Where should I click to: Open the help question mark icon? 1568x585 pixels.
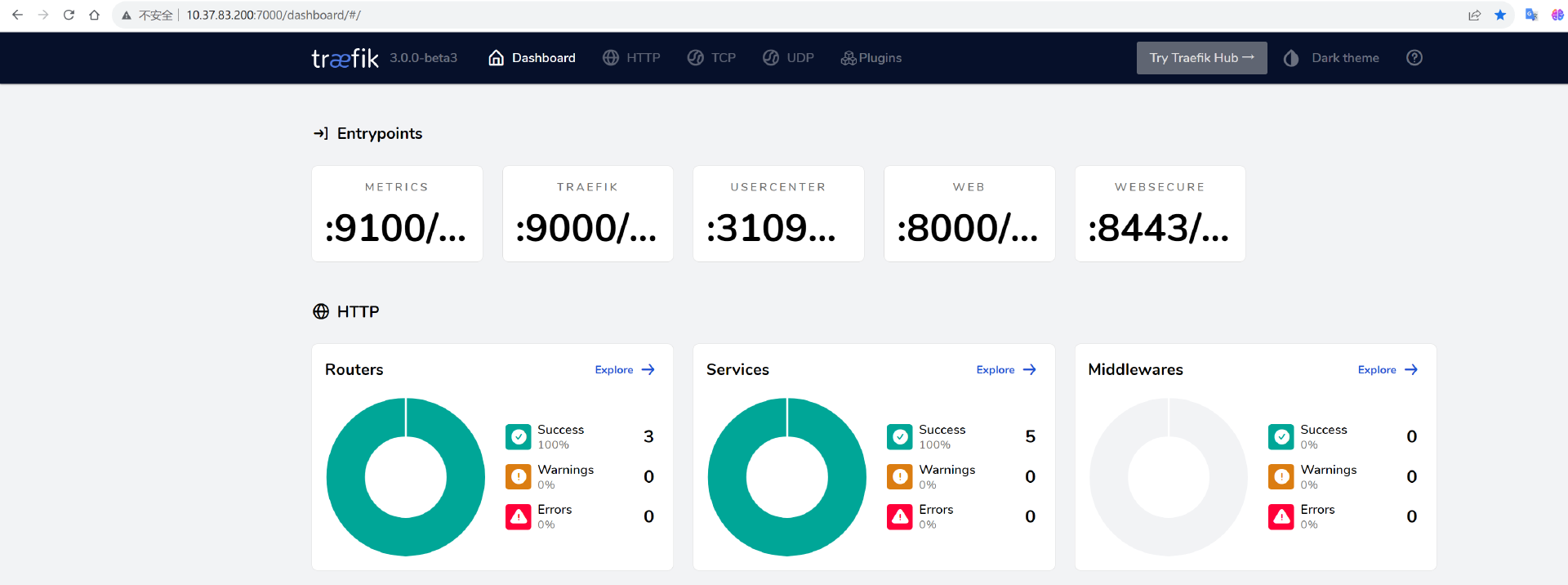[1414, 58]
